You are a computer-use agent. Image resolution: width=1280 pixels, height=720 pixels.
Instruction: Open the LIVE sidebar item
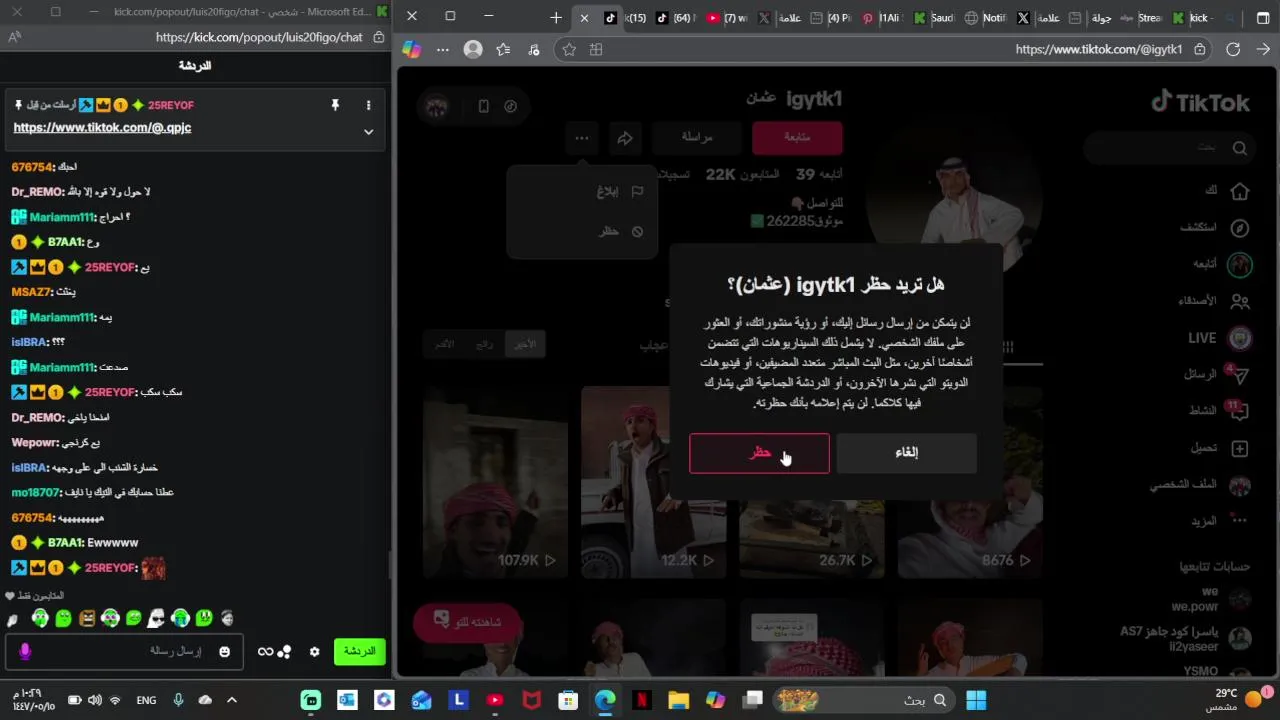click(1219, 338)
